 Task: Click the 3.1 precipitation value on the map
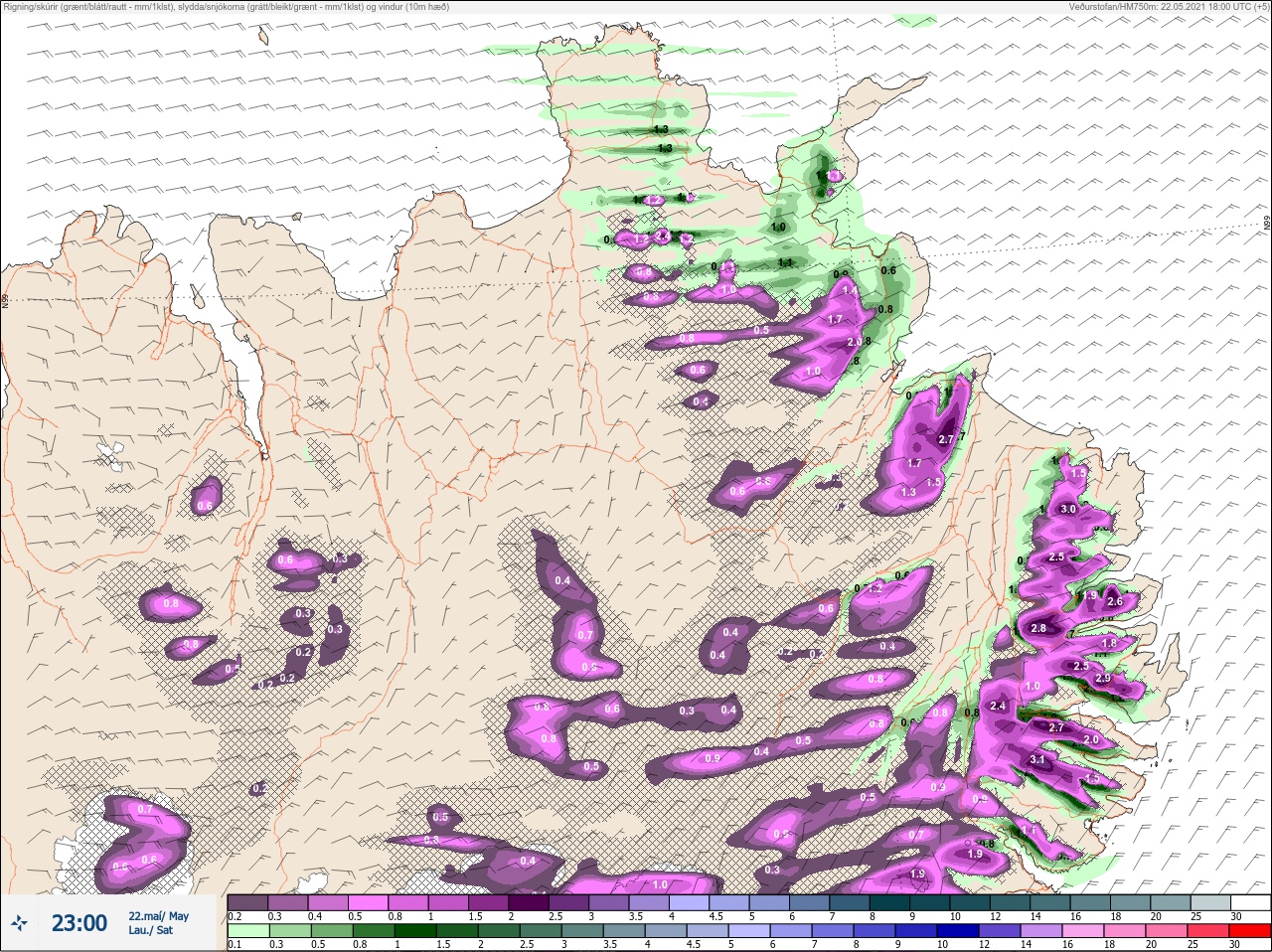click(1037, 759)
